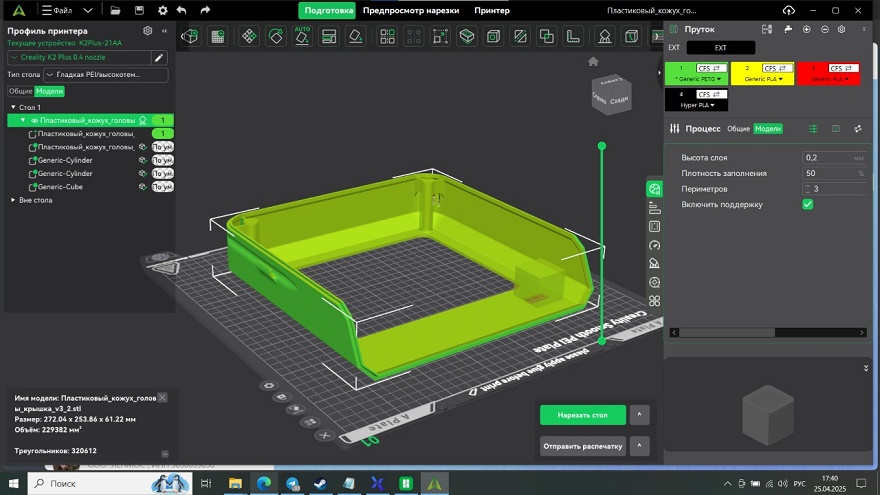Viewport: 880px width, 495px height.
Task: Expand the Вне стола tree node
Action: 13,200
